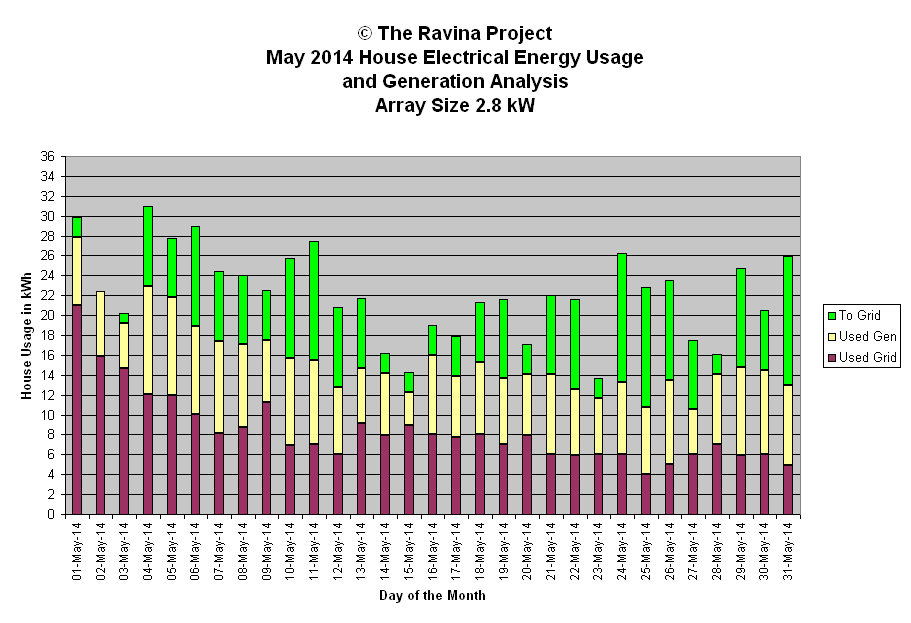This screenshot has height=623, width=911.
Task: Click the "Array Size 2.8 kW" title line
Action: pos(455,106)
